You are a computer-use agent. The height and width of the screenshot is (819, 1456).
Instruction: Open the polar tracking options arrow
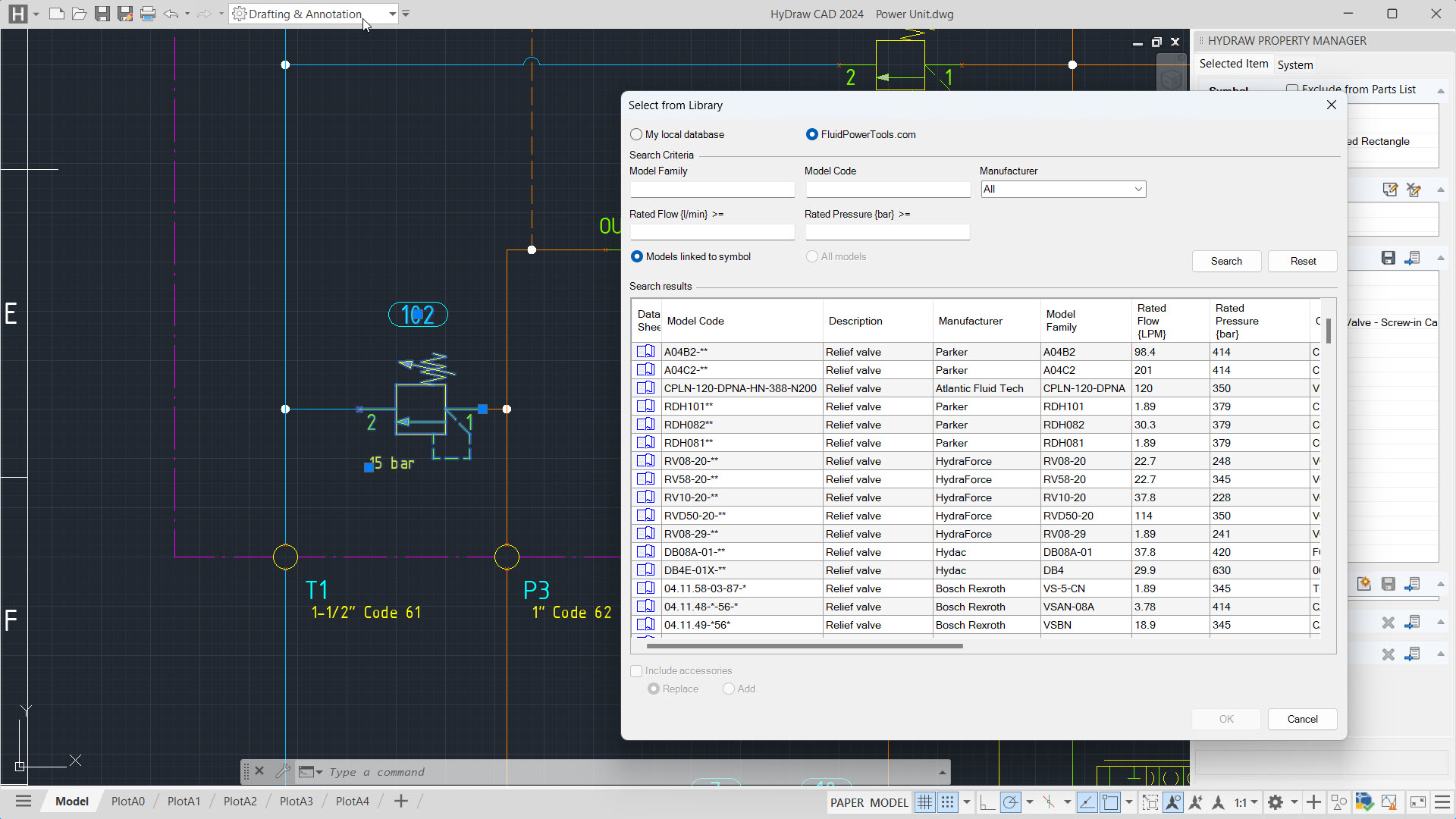pyautogui.click(x=1030, y=802)
